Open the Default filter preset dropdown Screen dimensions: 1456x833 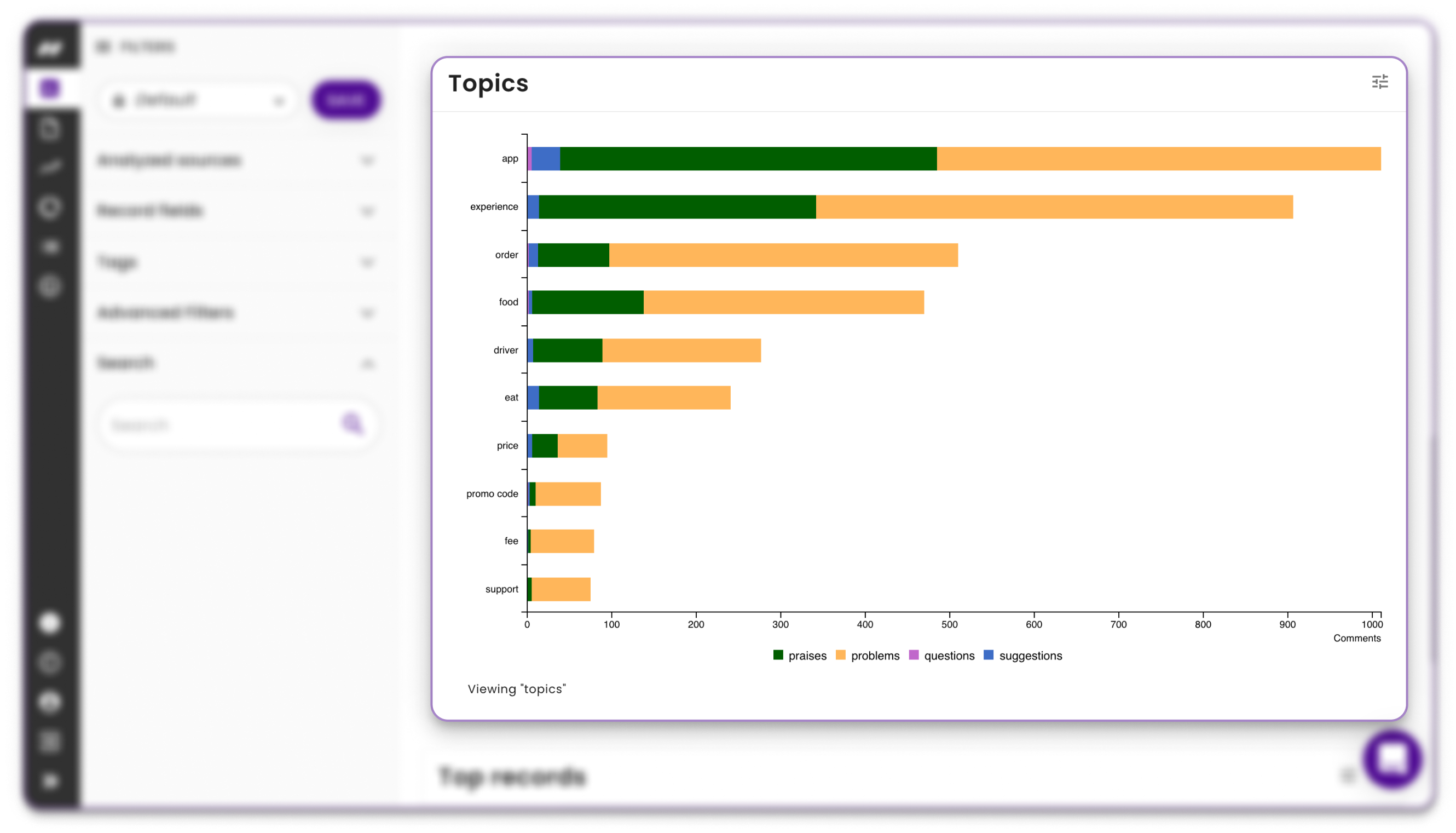tap(198, 101)
